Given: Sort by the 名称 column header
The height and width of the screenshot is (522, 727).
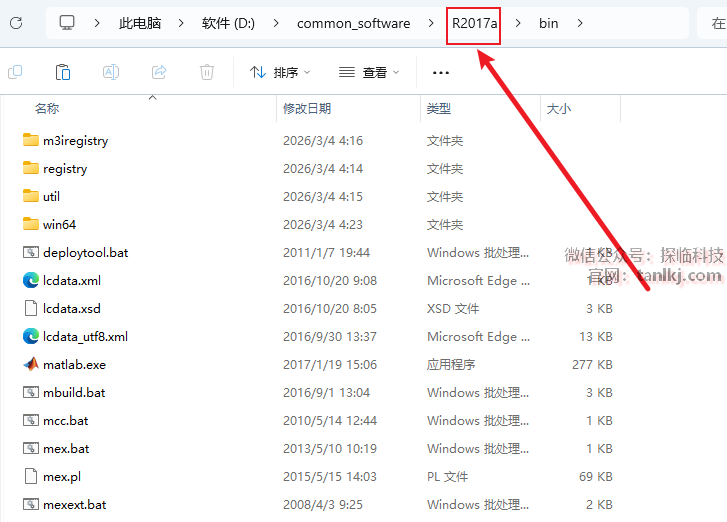Looking at the screenshot, I should 47,108.
